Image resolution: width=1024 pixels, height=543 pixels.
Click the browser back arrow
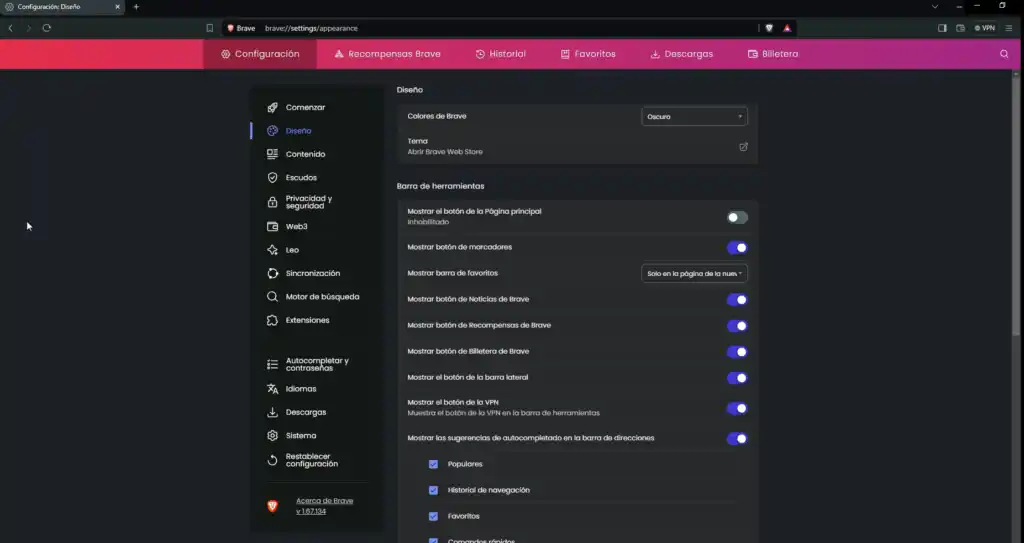(10, 28)
